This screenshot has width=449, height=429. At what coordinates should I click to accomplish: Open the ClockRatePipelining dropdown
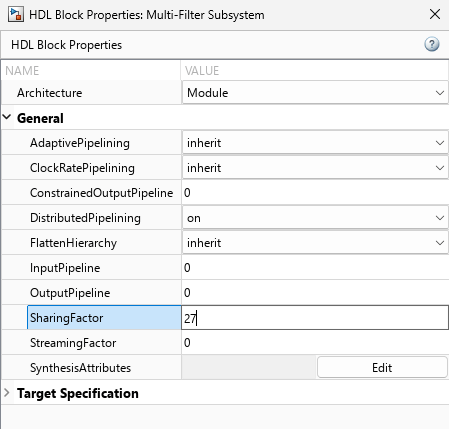coord(315,168)
